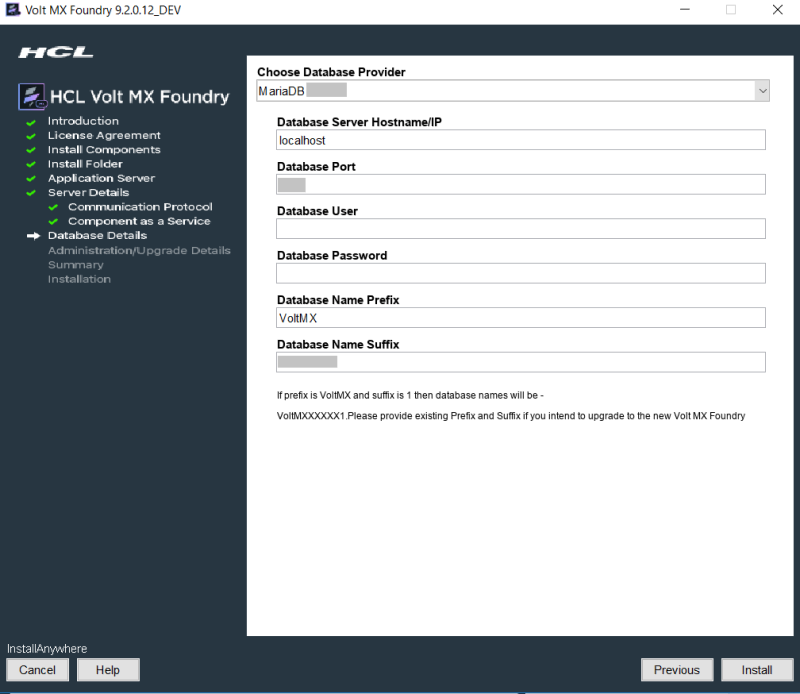Click the checkmark beside Application Server
The height and width of the screenshot is (694, 800).
[x=31, y=179]
